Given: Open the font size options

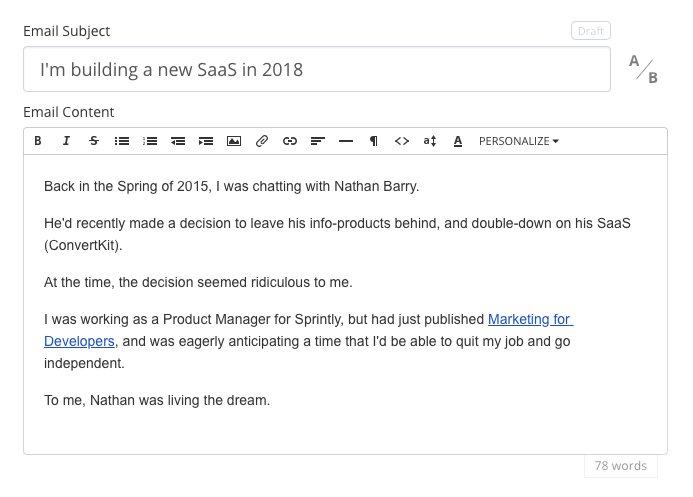Looking at the screenshot, I should click(x=430, y=141).
